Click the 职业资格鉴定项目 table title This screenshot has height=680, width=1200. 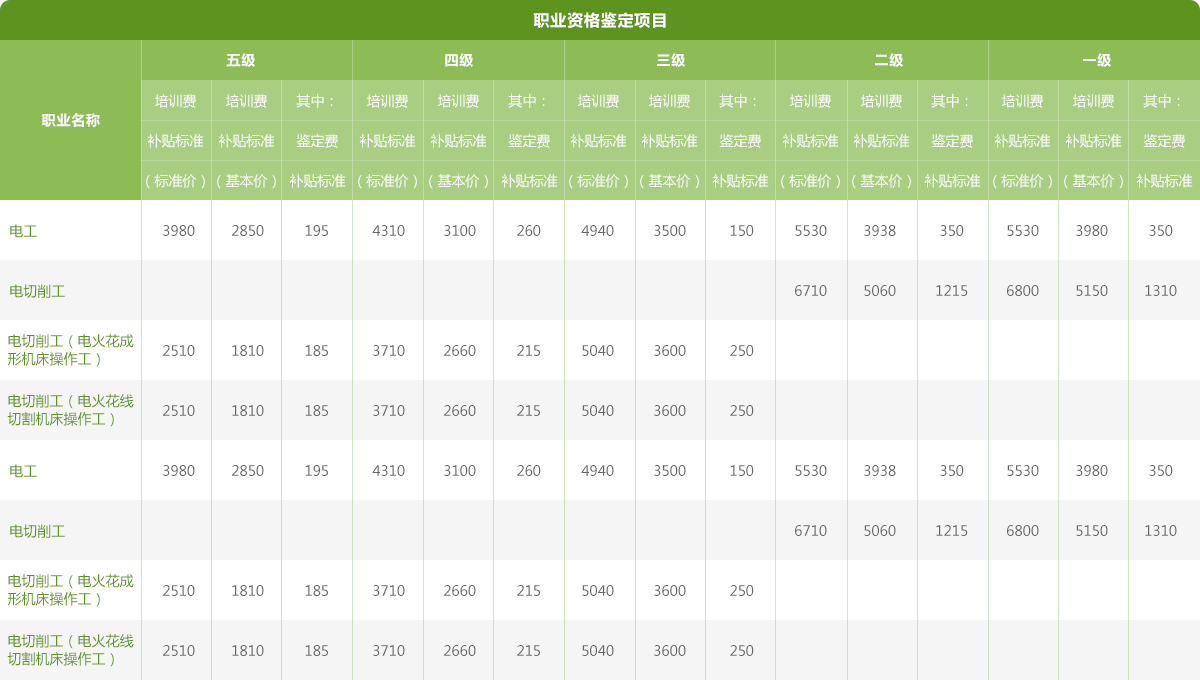pos(600,20)
